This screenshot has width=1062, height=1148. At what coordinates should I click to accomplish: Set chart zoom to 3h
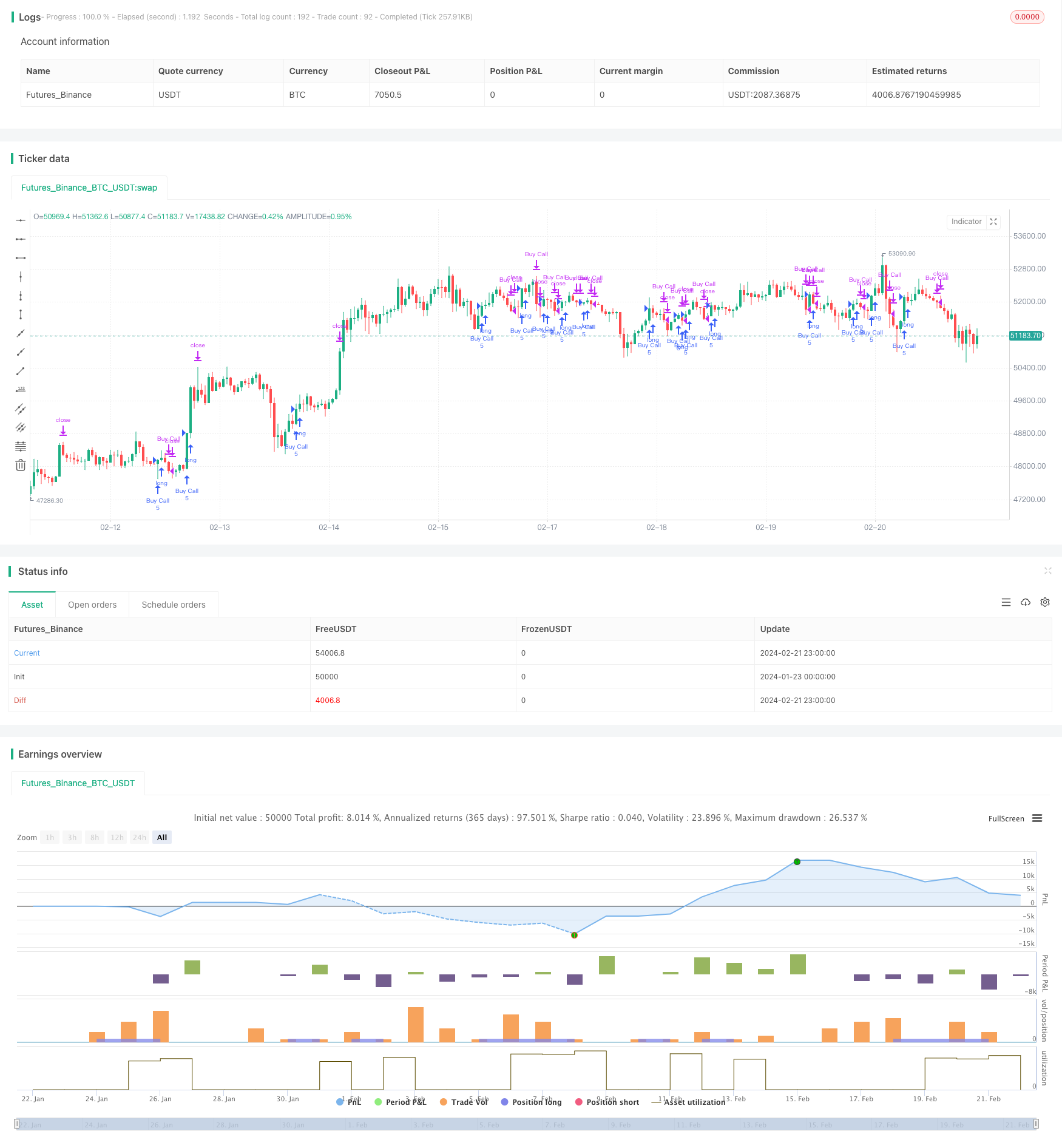(72, 838)
